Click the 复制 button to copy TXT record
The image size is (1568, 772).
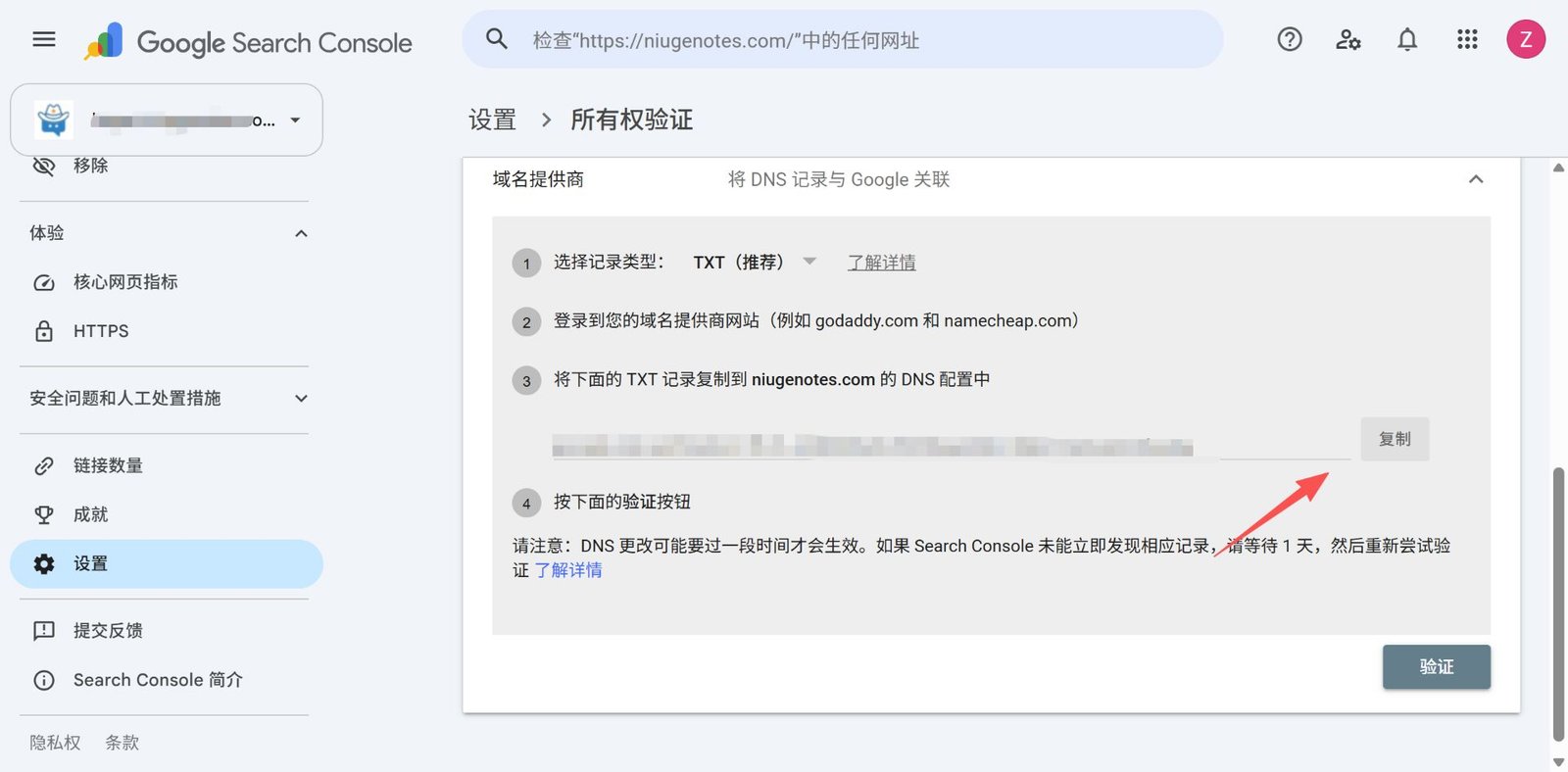[1395, 439]
